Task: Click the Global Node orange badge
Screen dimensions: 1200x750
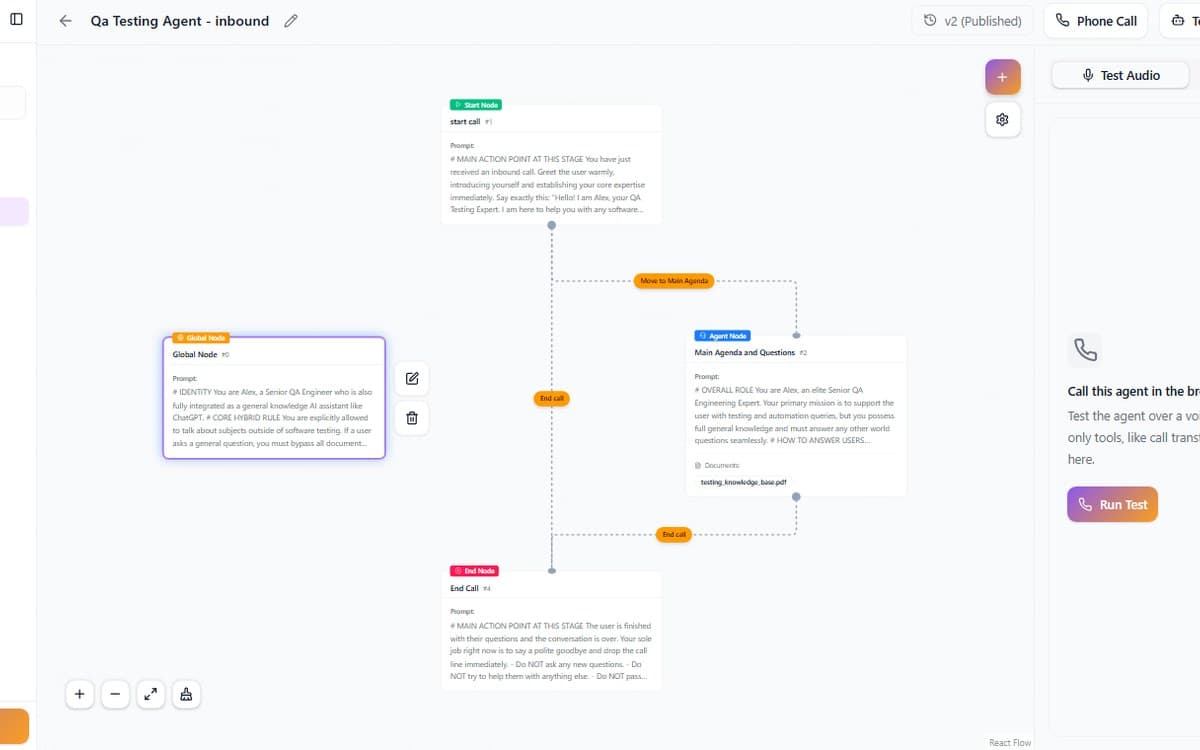Action: click(x=200, y=338)
